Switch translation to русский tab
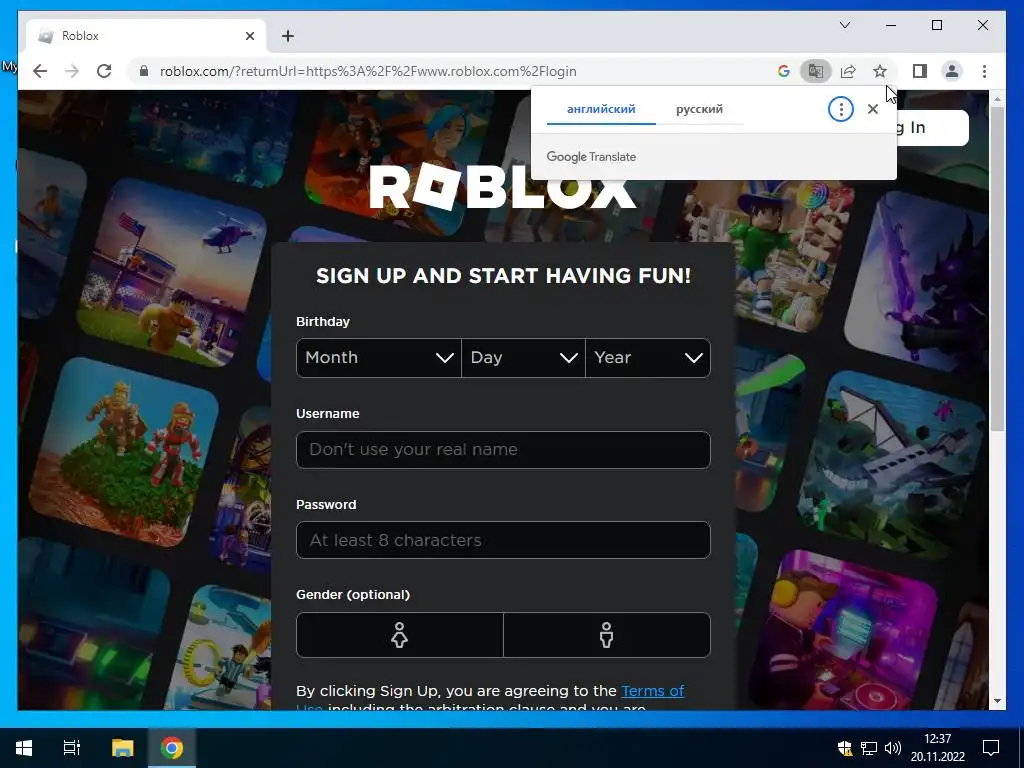Image resolution: width=1024 pixels, height=768 pixels. [699, 109]
